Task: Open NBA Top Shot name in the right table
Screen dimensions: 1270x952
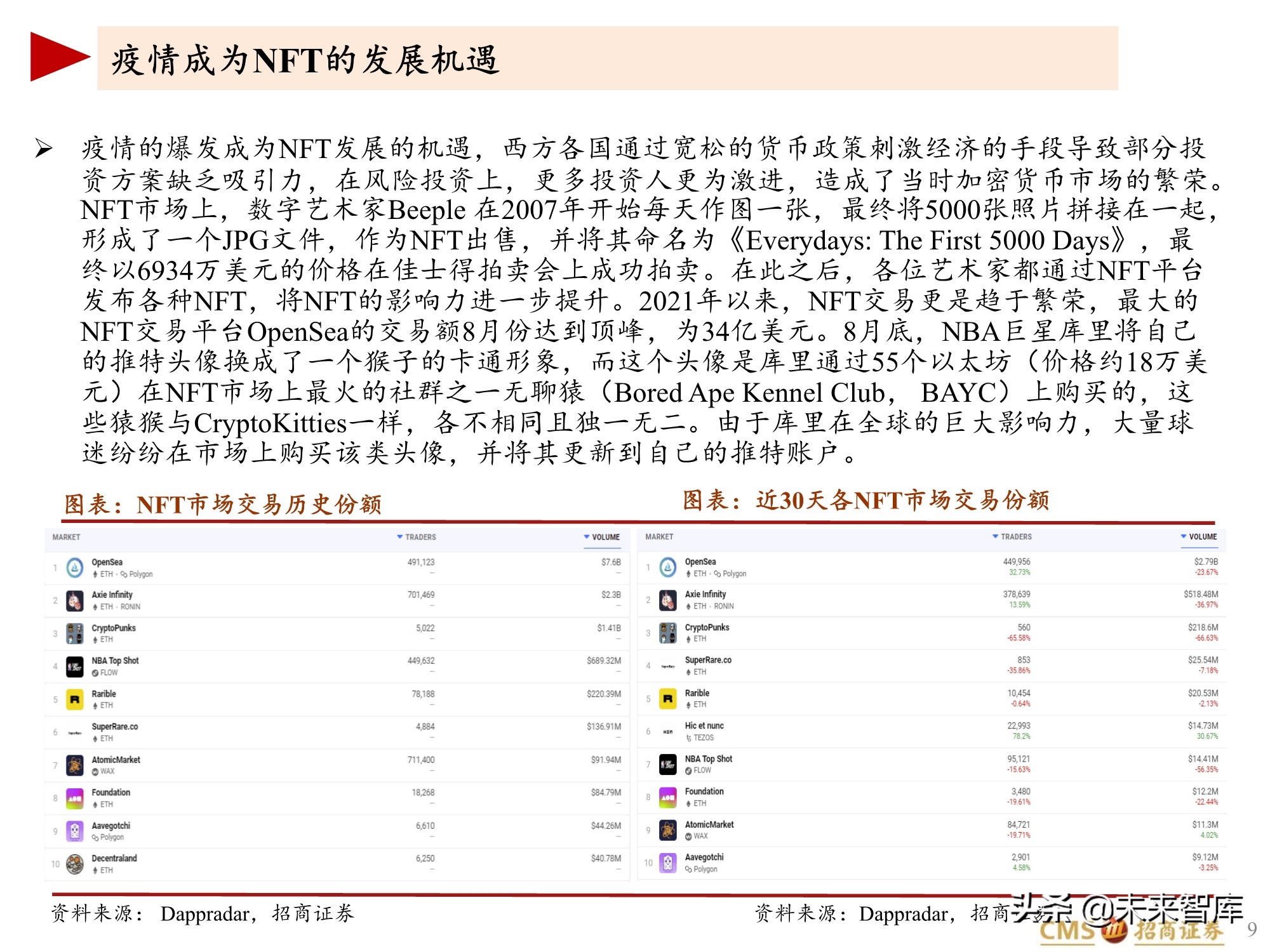Action: (x=709, y=758)
